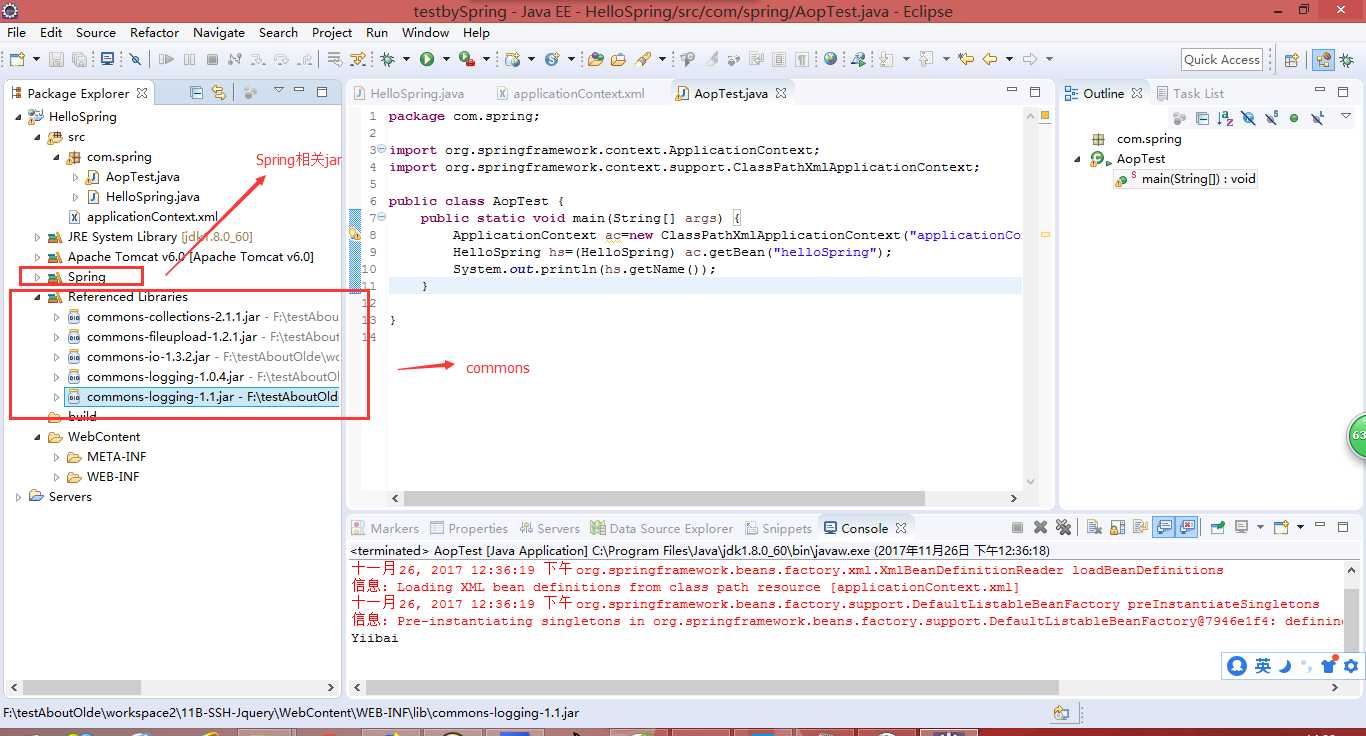The height and width of the screenshot is (736, 1366).
Task: Open web browser globe toolbar icon
Action: click(830, 59)
